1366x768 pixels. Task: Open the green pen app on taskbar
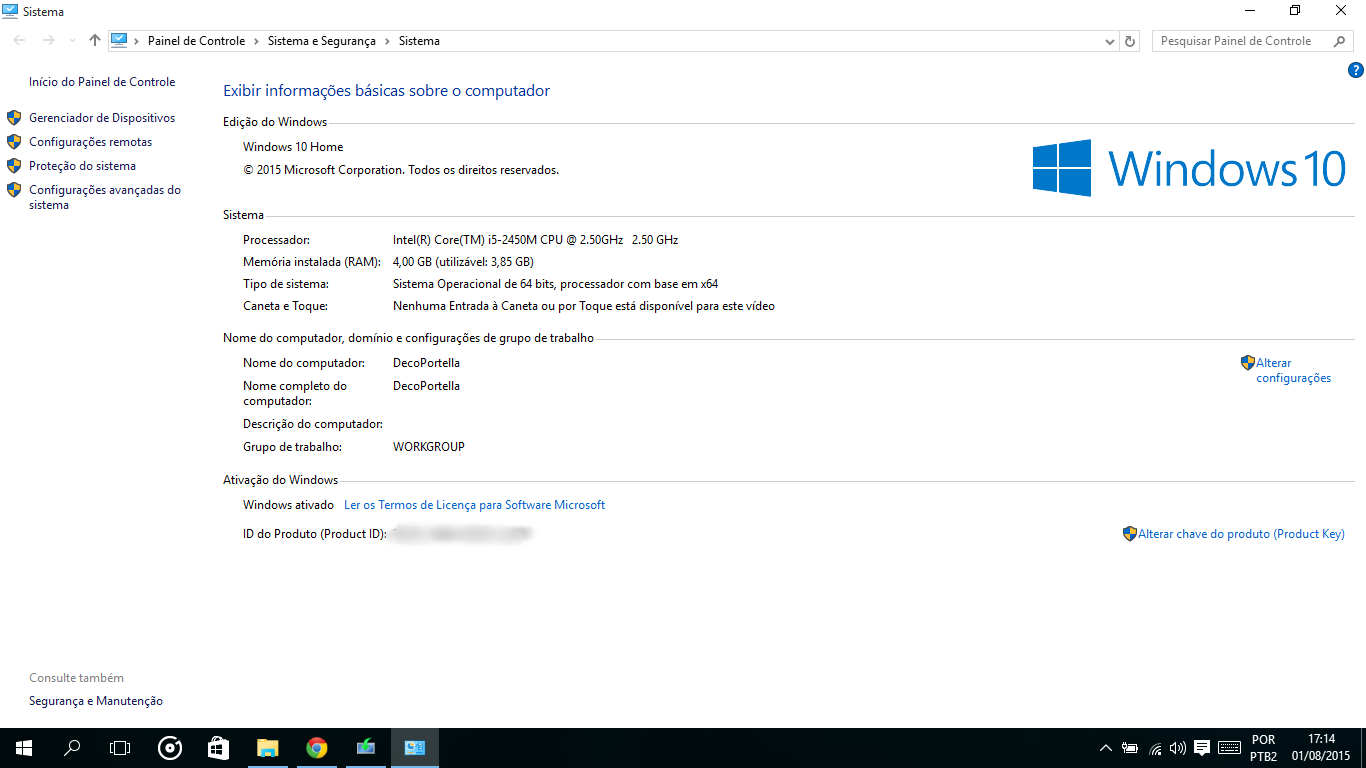click(365, 748)
